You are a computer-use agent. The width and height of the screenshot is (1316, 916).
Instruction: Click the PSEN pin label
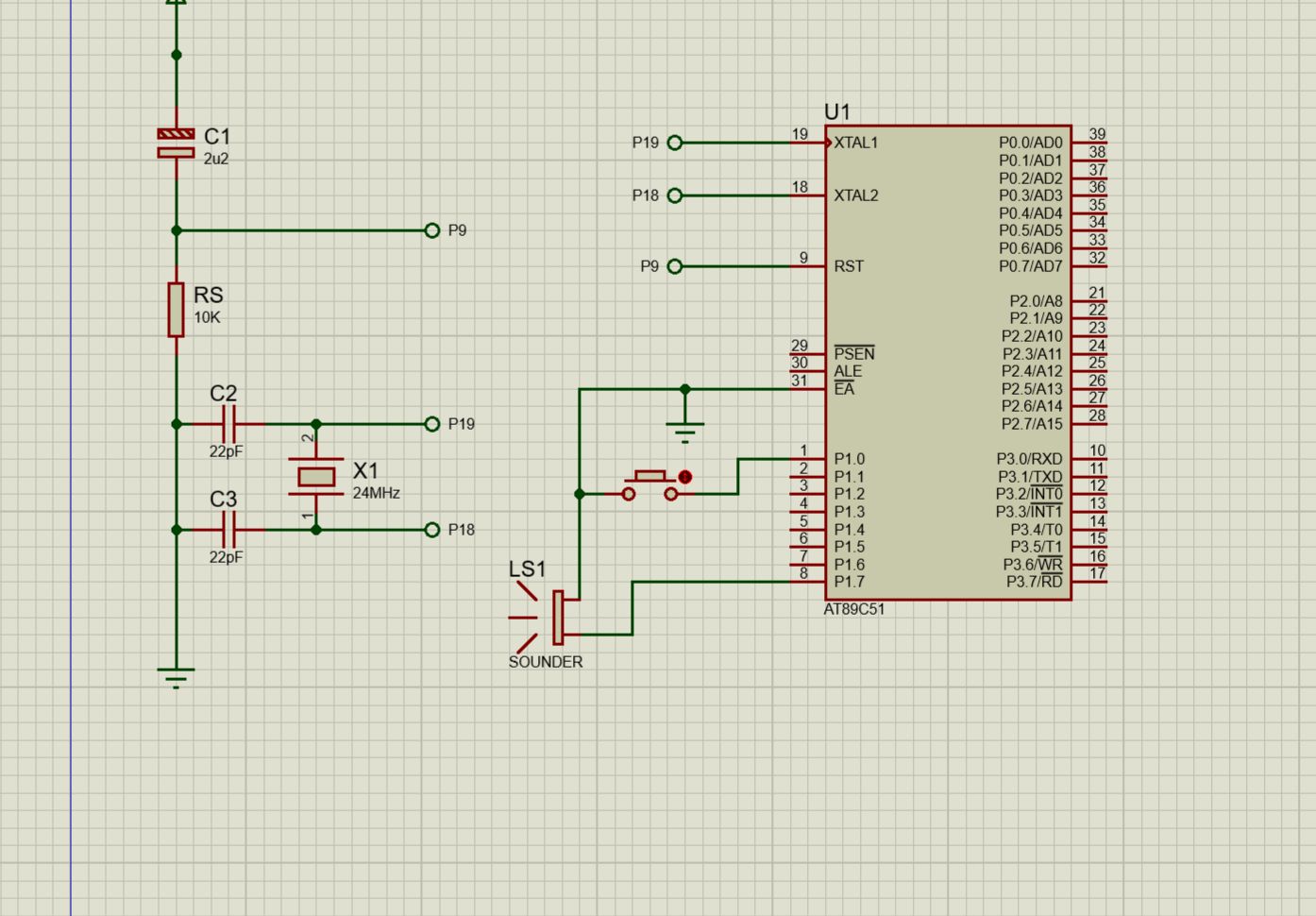pos(854,354)
